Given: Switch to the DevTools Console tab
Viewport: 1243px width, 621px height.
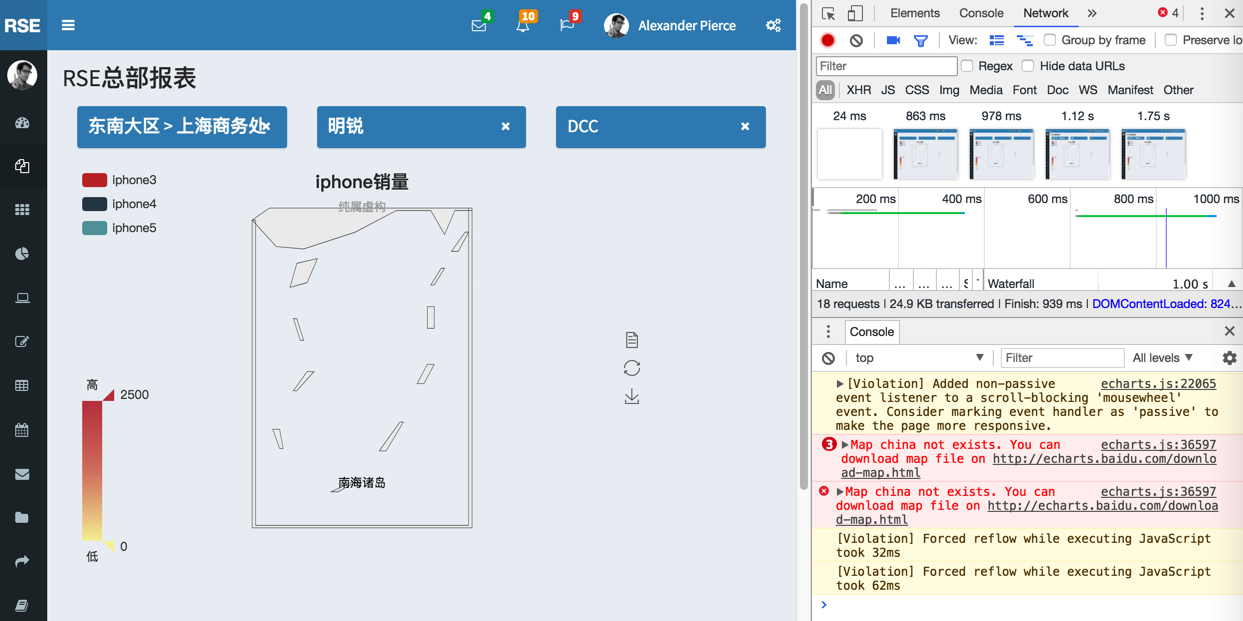Looking at the screenshot, I should pyautogui.click(x=981, y=13).
